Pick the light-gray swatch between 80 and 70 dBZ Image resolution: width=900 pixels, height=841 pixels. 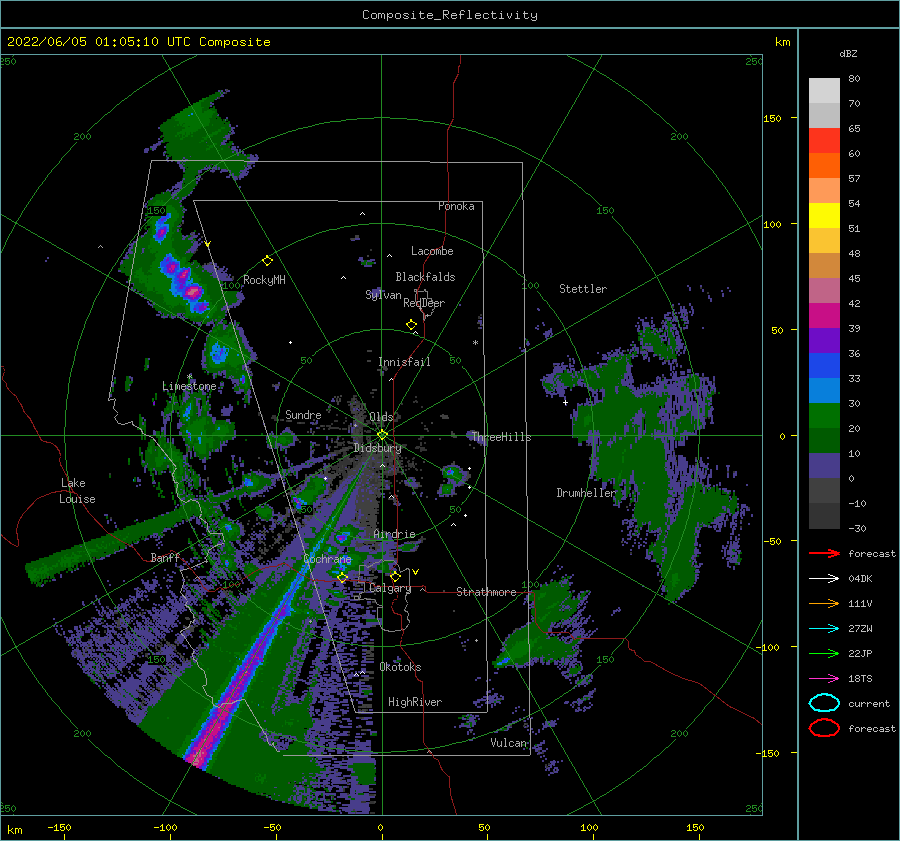(824, 90)
